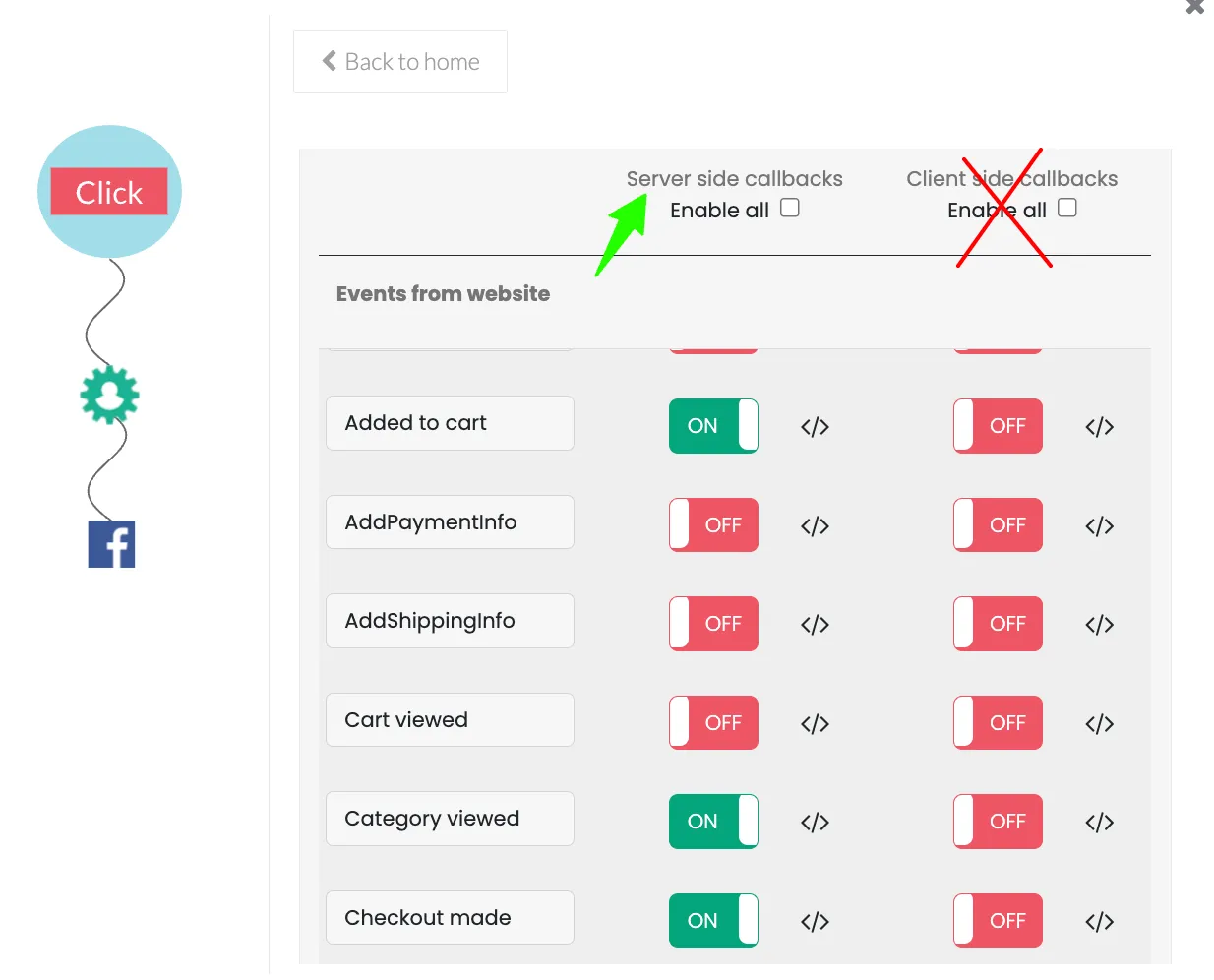Turn on client-side Category viewed toggle

(x=998, y=822)
